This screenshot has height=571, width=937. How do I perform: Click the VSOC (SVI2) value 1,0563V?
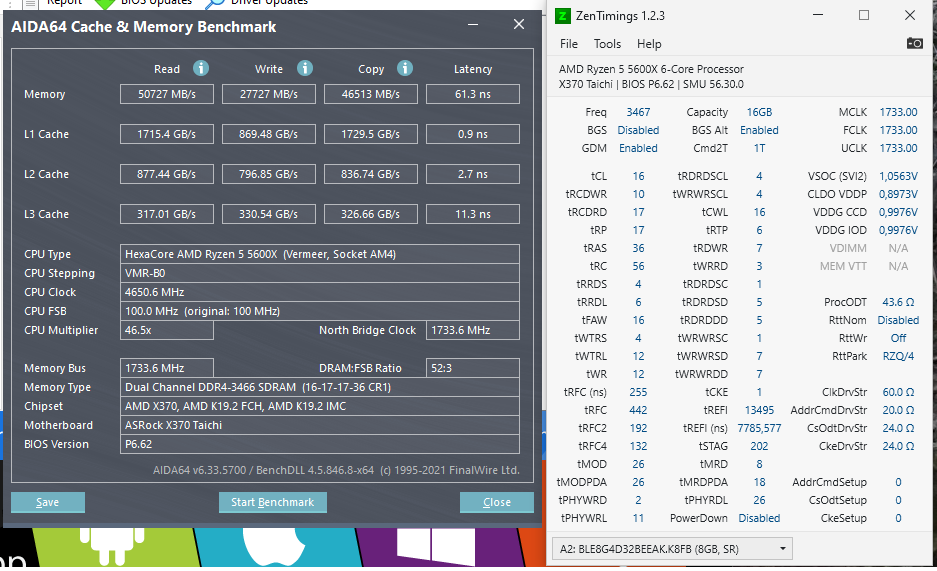[x=898, y=176]
